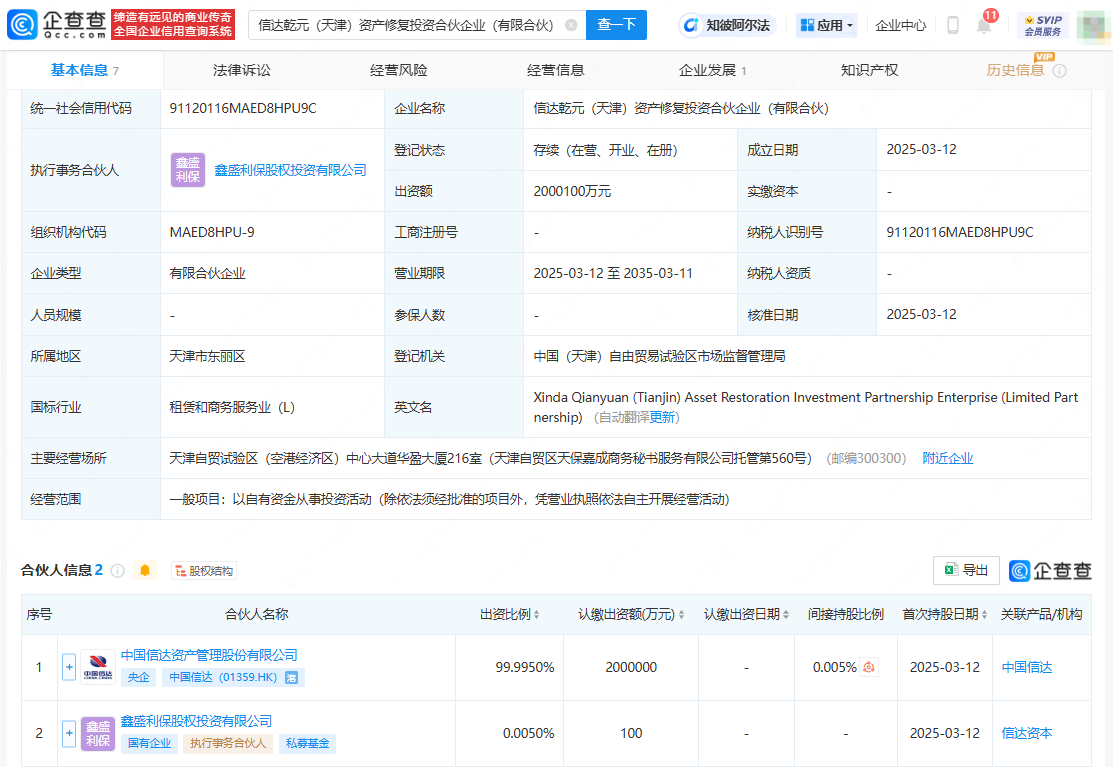Switch to the 经营风险 tab

398,70
